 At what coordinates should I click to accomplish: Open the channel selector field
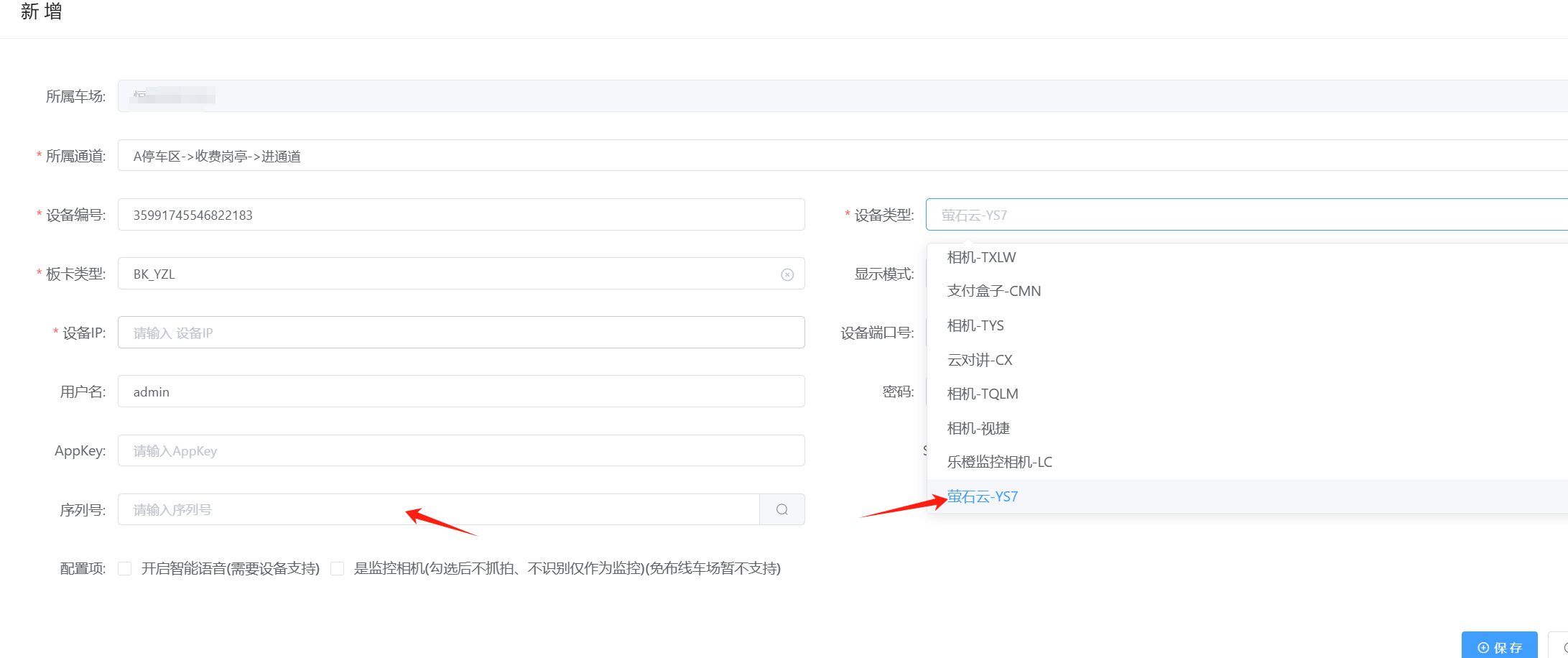click(843, 155)
